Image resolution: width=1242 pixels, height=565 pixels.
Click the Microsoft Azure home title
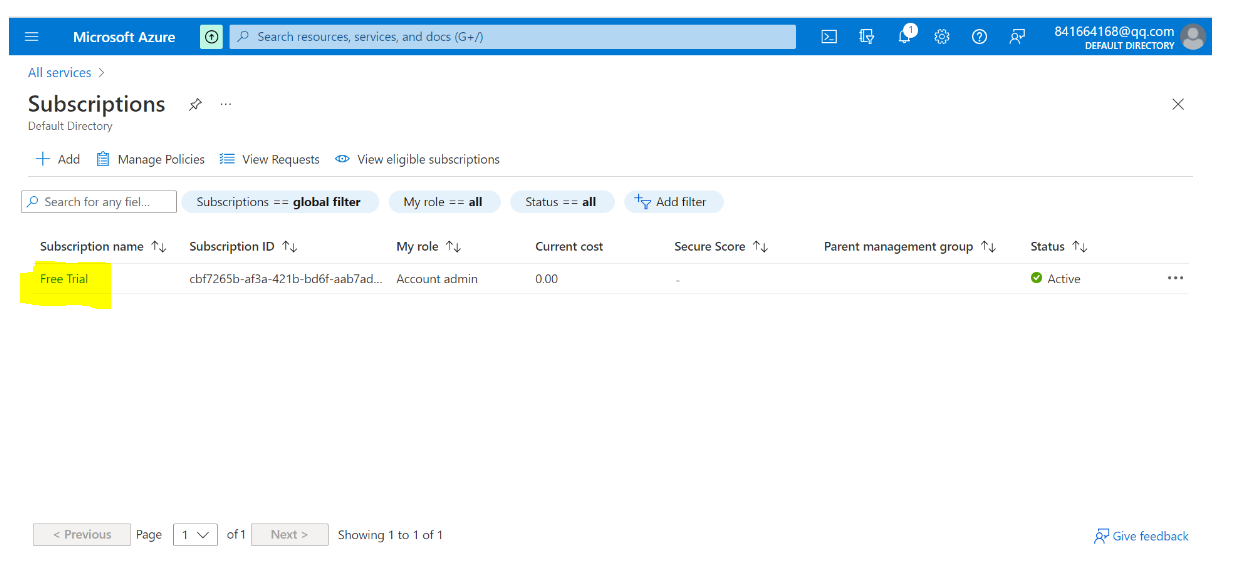tap(124, 37)
